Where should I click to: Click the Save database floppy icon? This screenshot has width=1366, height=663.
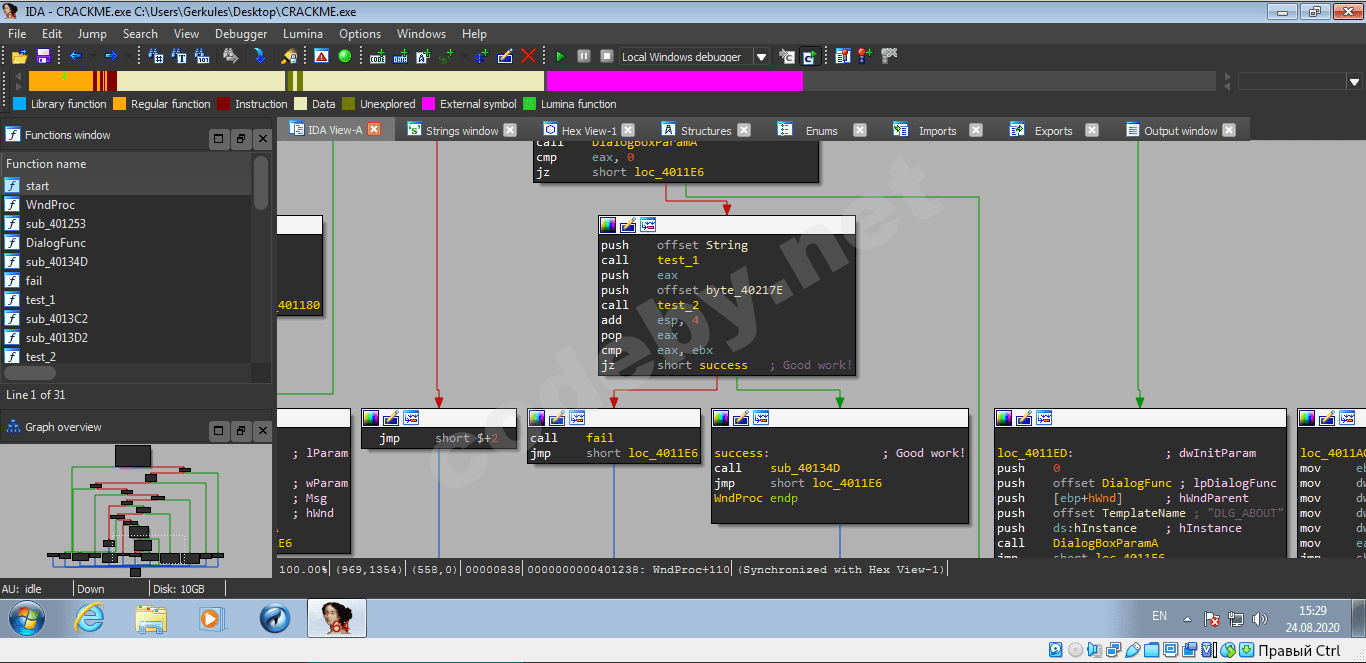point(43,56)
